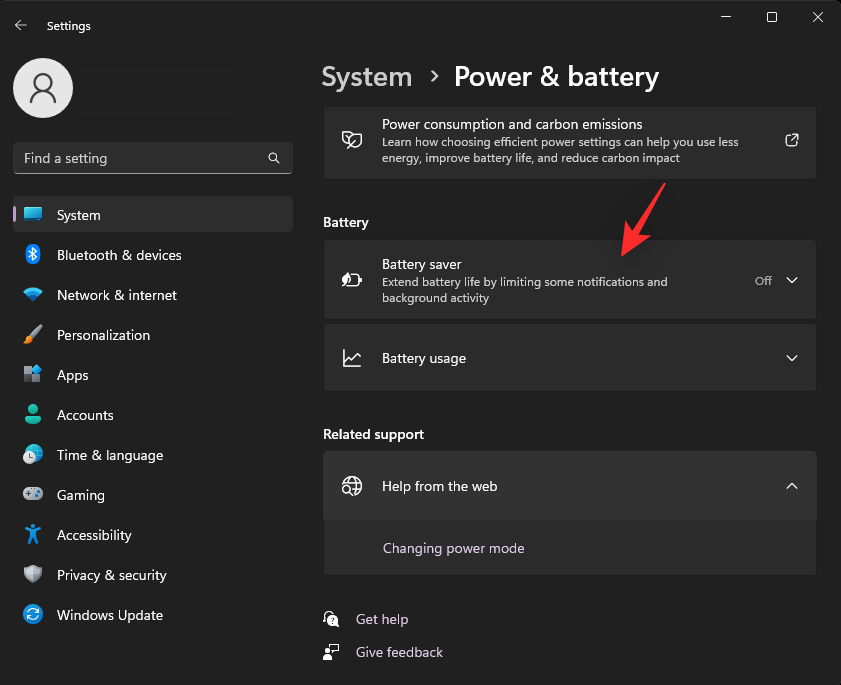Collapse the Help from the web section
The height and width of the screenshot is (685, 841).
point(791,486)
